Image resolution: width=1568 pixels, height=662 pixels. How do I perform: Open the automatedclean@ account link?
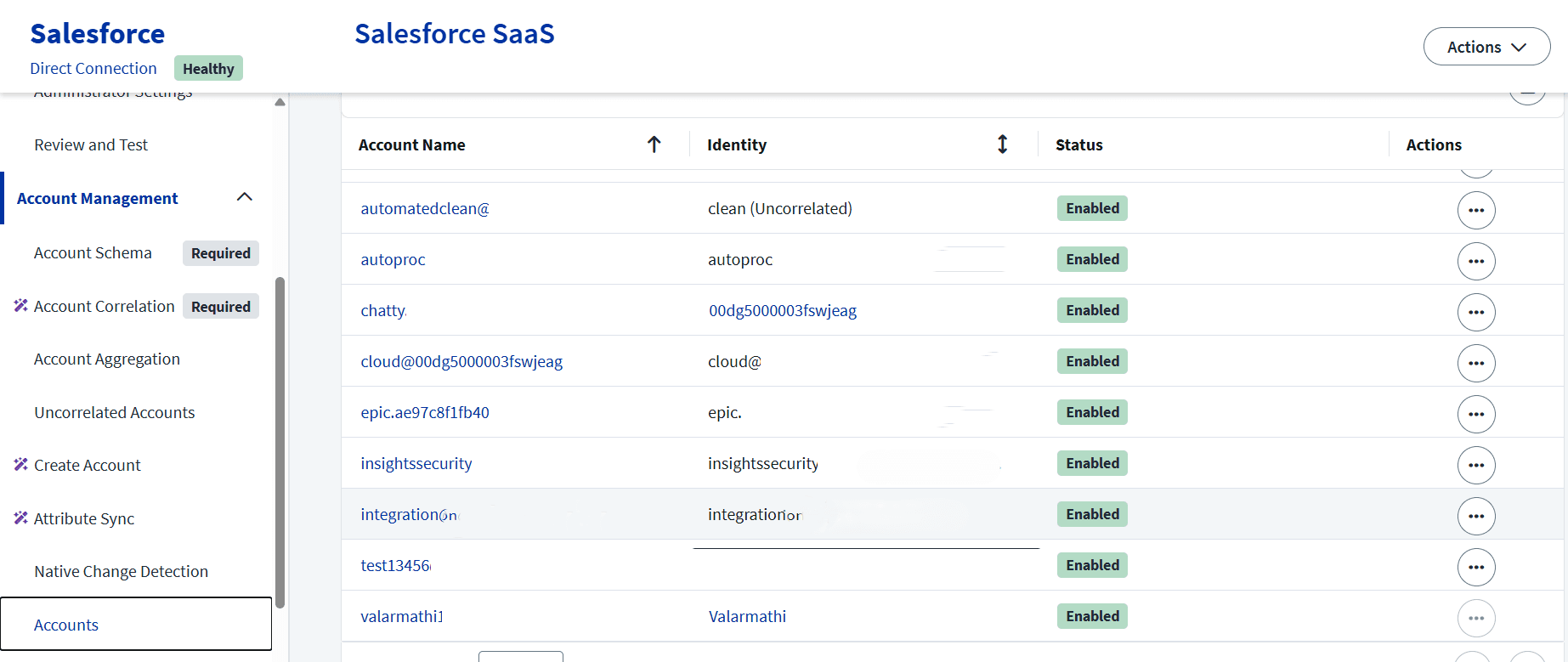pyautogui.click(x=425, y=209)
